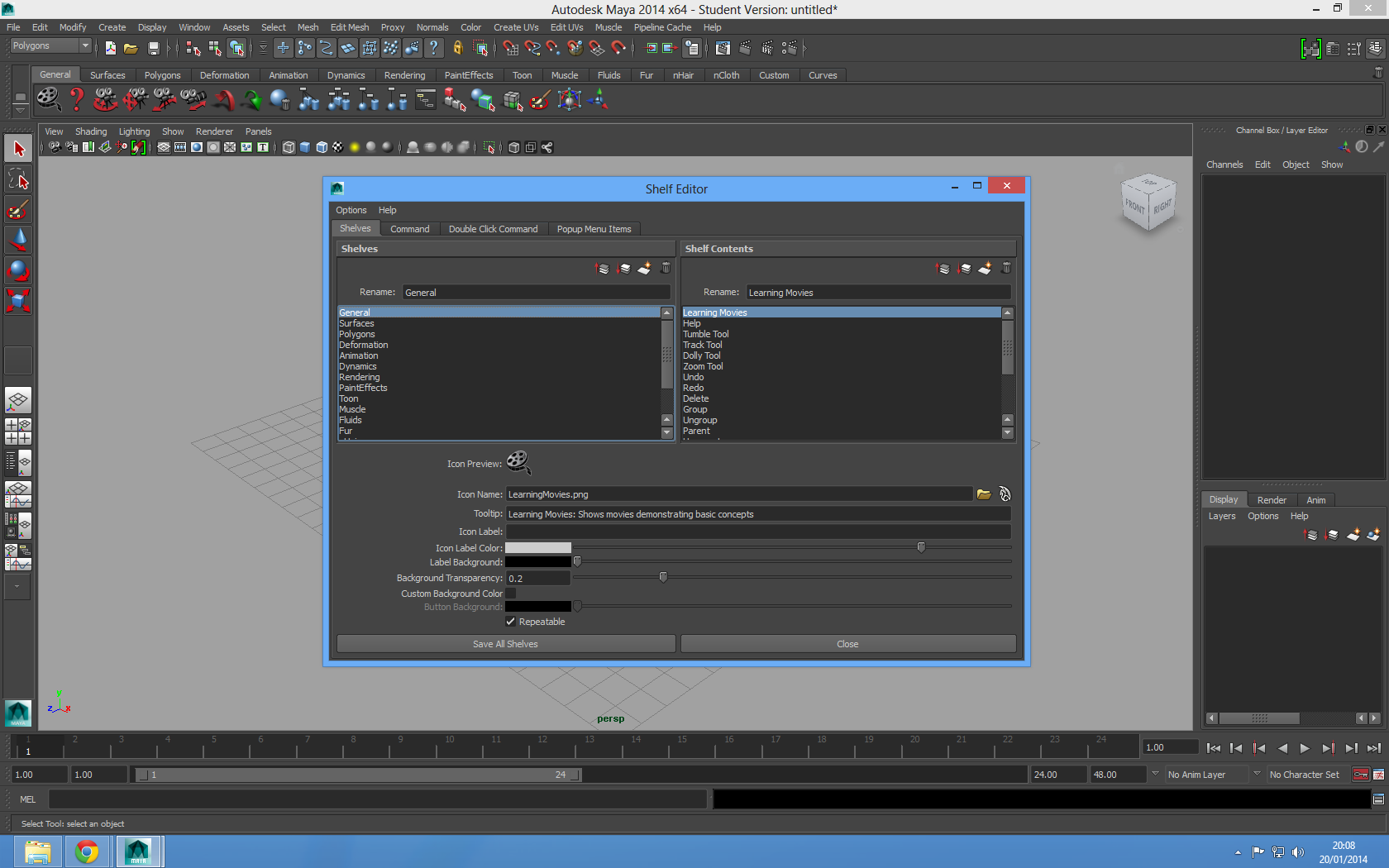The height and width of the screenshot is (868, 1389).
Task: Toggle the Repeatable checkbox
Action: pyautogui.click(x=511, y=622)
